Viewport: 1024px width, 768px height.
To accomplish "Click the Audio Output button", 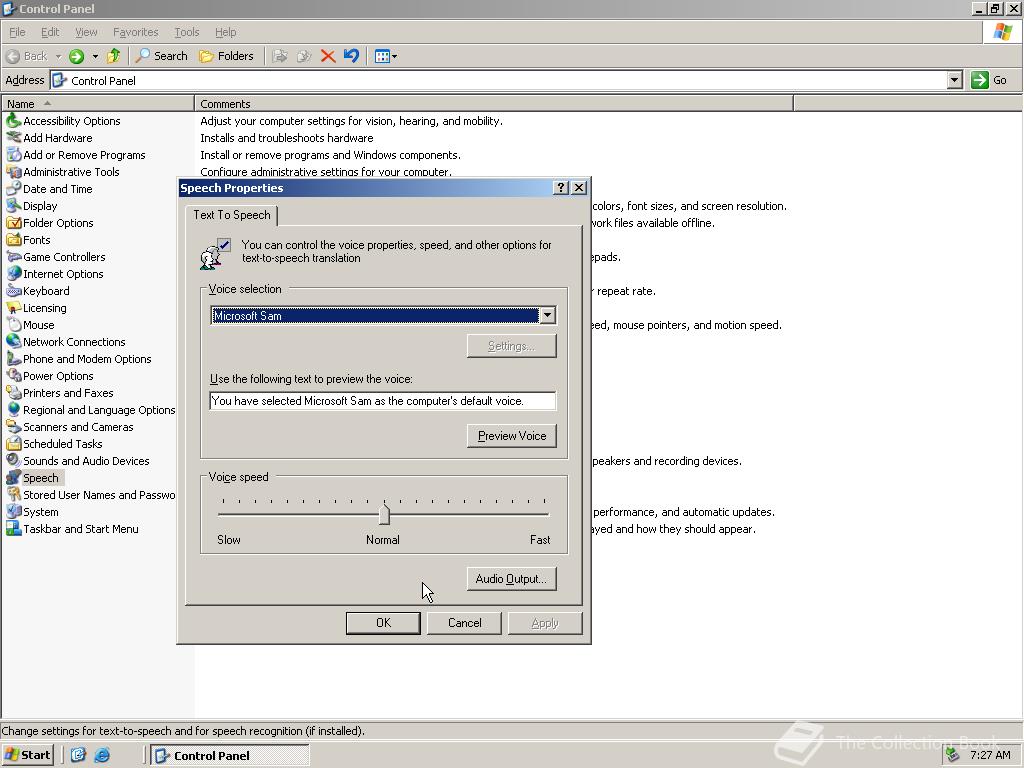I will pos(511,579).
